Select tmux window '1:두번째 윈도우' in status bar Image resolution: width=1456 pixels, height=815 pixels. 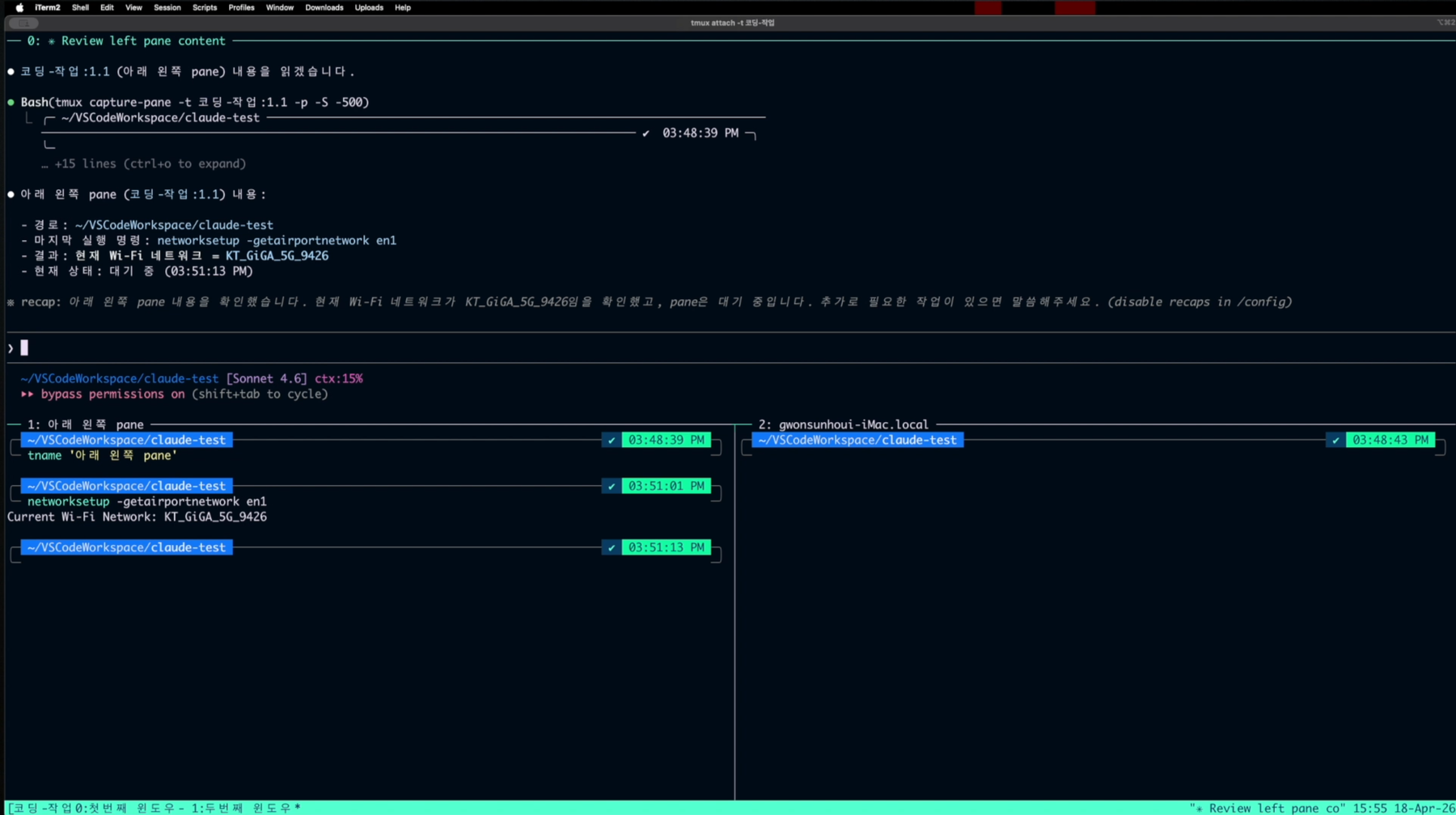[x=246, y=808]
